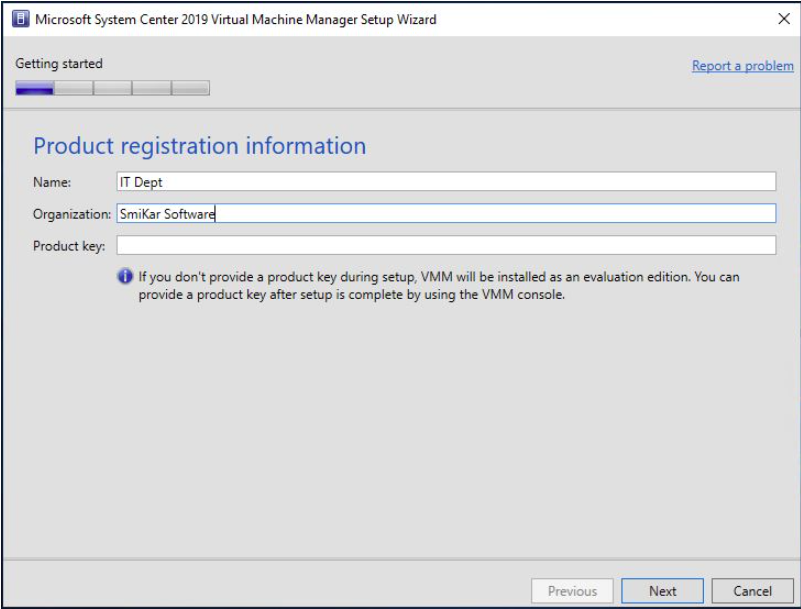Click the wizard window title text

pos(235,19)
